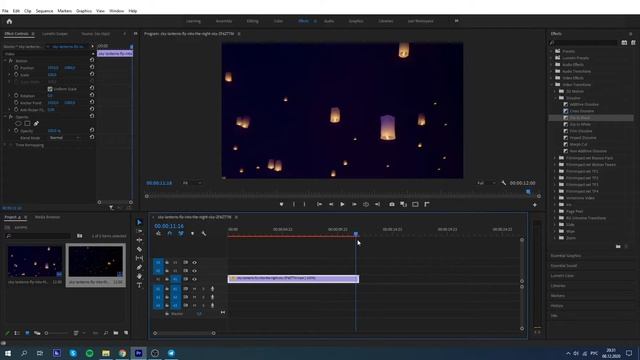Pick the free draw bezier mask pen
This screenshot has height=360, width=640.
pos(36,123)
